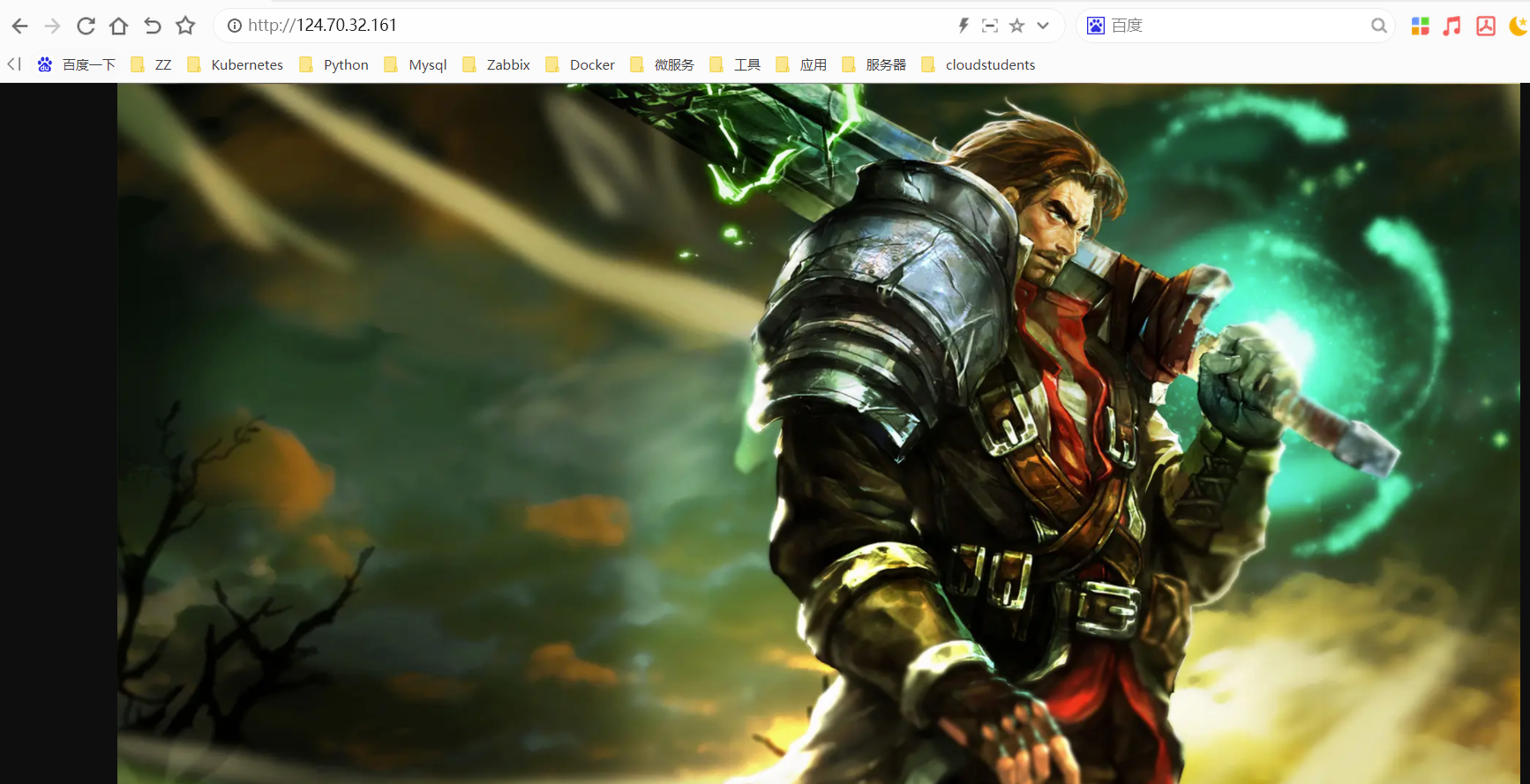Open the Docker bookmark folder

coord(580,64)
